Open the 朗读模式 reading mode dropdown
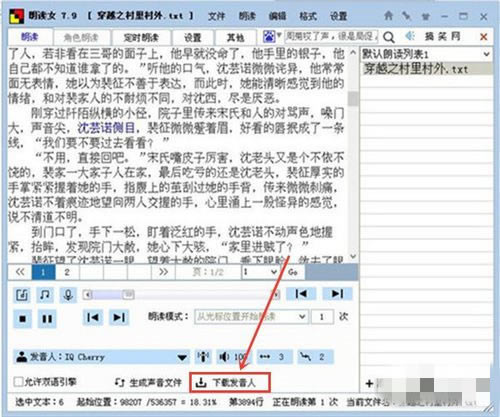Image resolution: width=500 pixels, height=417 pixels. 302,316
